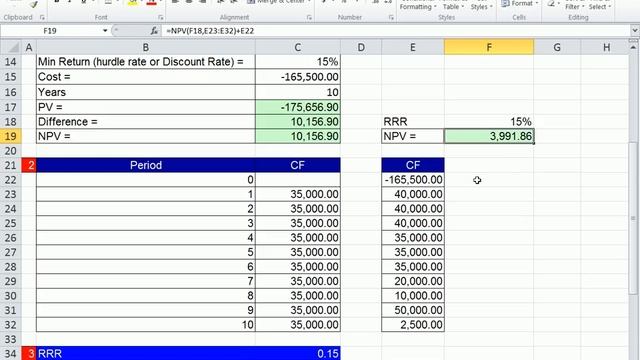Click -165,500.00 in column E row 22
Viewport: 640px width, 360px height.
(x=413, y=180)
